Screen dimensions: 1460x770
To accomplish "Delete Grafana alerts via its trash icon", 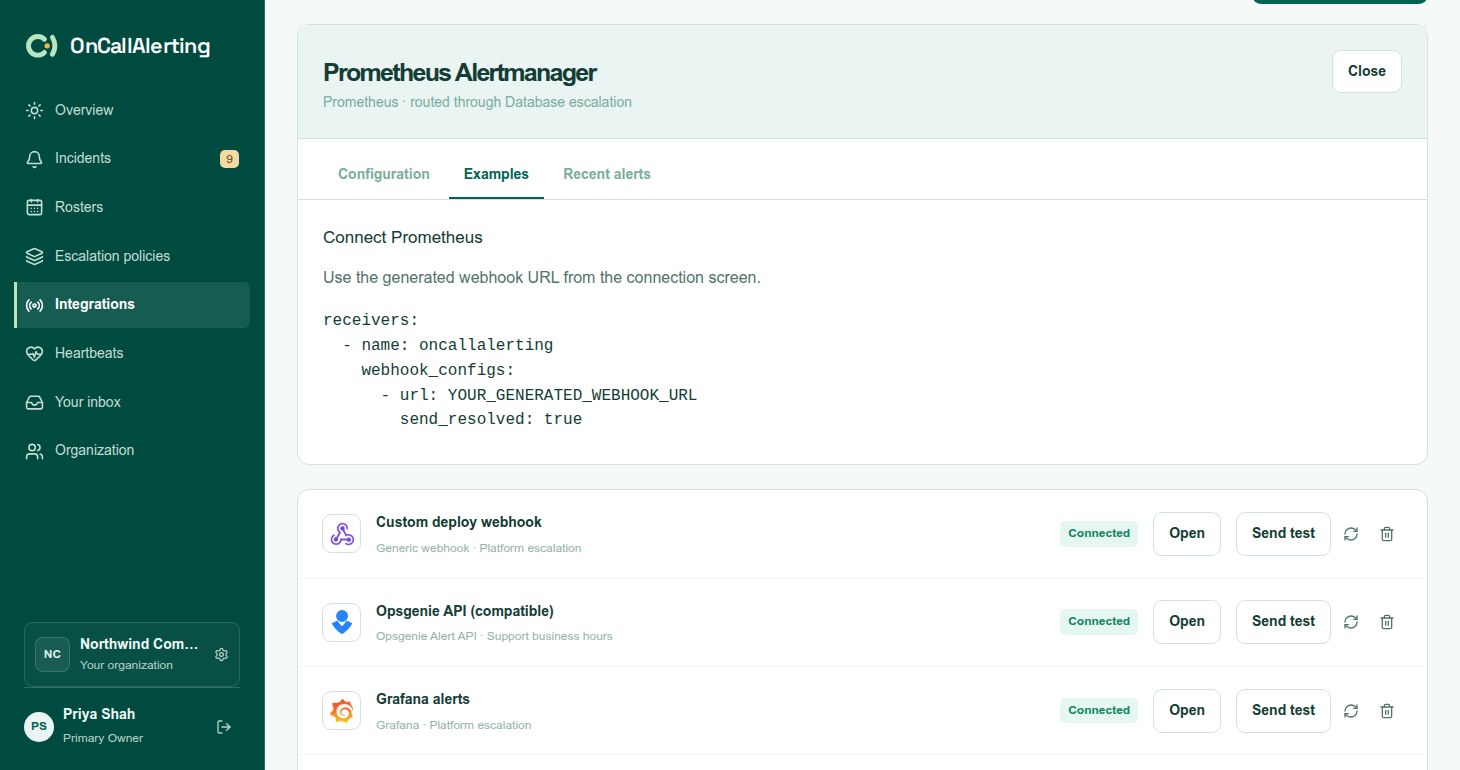I will click(1387, 711).
